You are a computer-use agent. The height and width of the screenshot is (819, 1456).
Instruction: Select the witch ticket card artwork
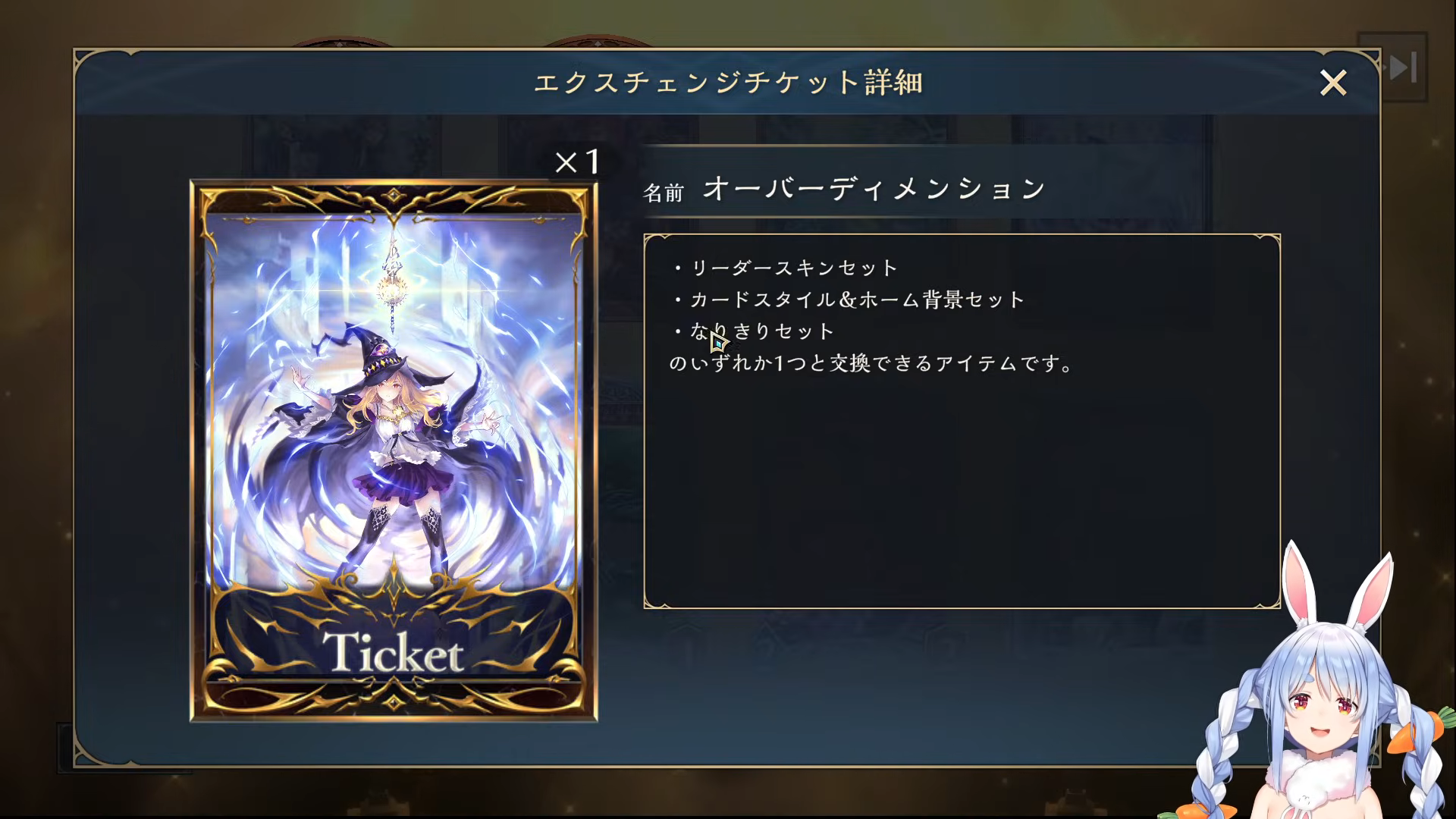pos(394,450)
